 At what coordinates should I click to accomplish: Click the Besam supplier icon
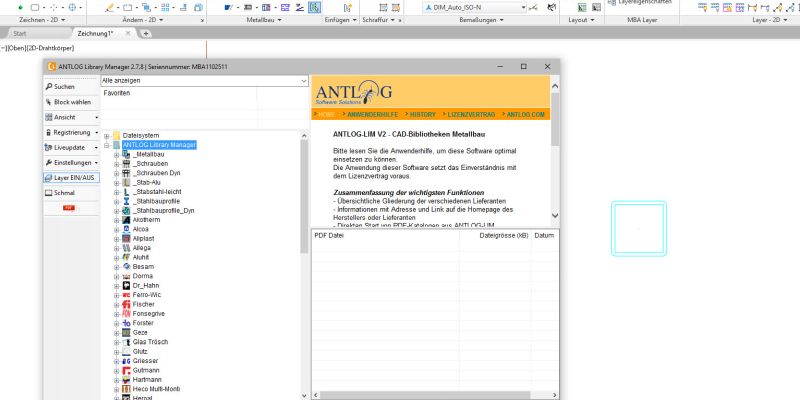(x=126, y=267)
